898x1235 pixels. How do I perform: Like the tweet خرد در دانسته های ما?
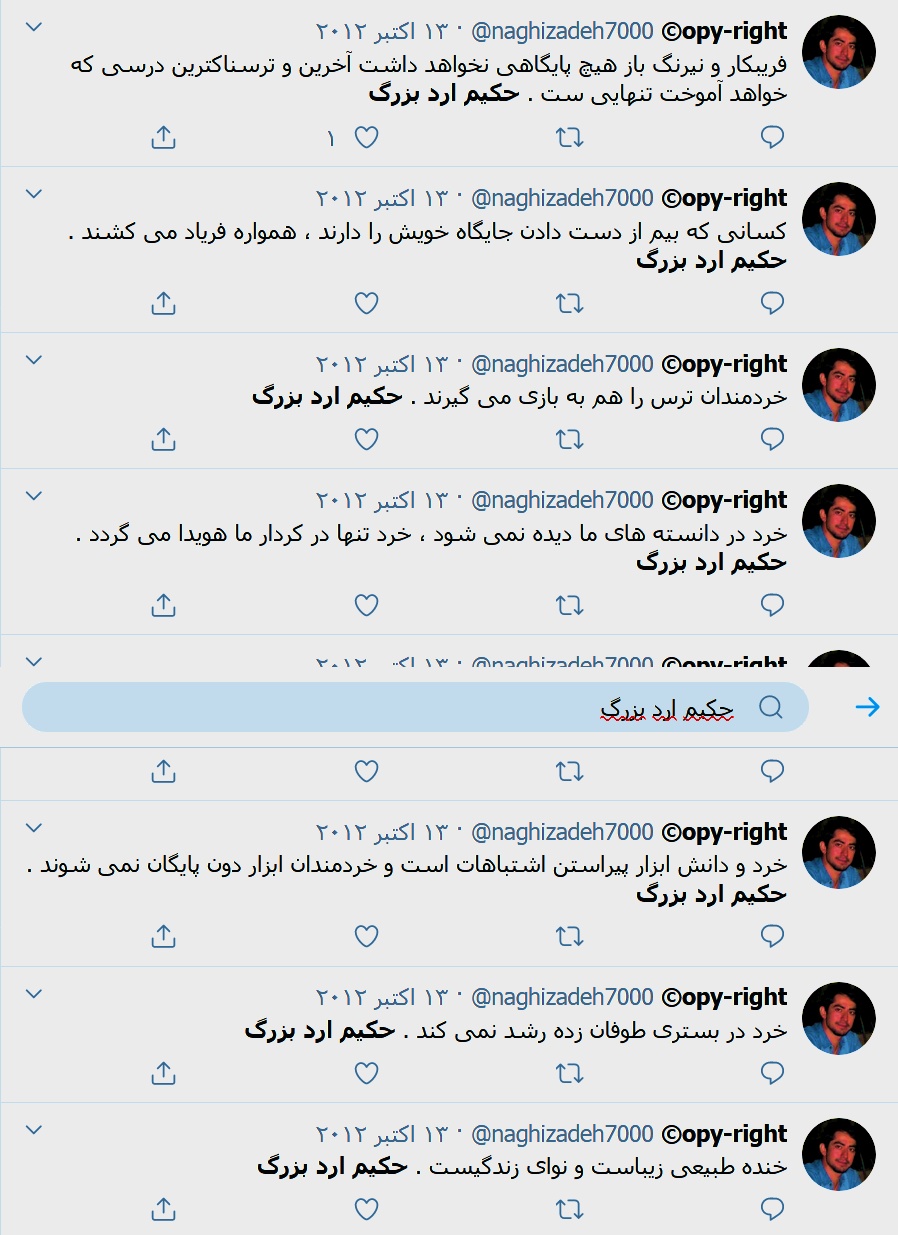367,604
